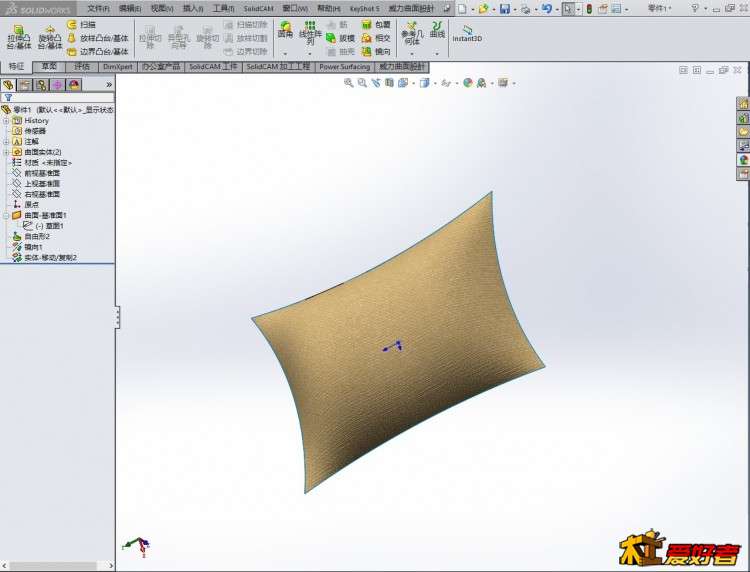This screenshot has height=572, width=750.
Task: Select the 拉伸凸台/基体 extrude boss tool
Action: pyautogui.click(x=19, y=37)
